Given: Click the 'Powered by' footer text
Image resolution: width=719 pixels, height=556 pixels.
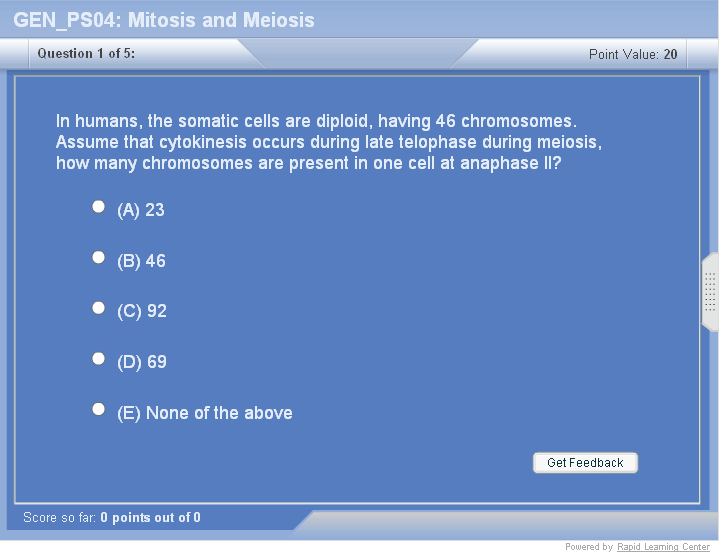Looking at the screenshot, I should [x=588, y=547].
